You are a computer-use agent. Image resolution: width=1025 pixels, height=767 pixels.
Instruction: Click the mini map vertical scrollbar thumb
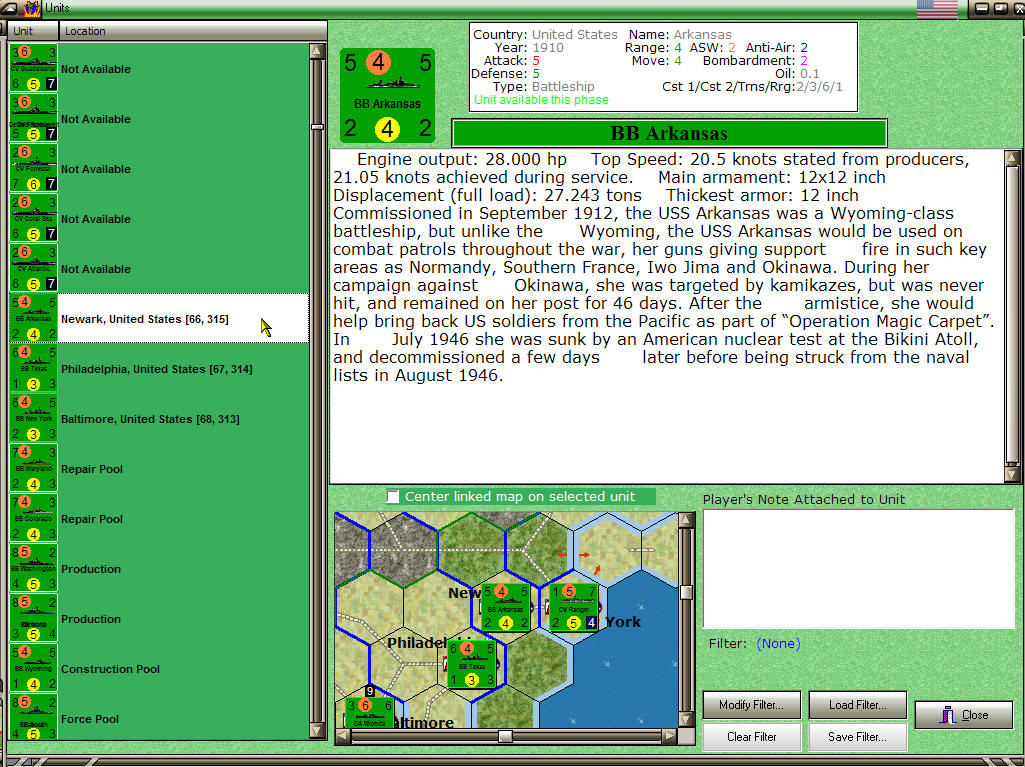pos(686,592)
